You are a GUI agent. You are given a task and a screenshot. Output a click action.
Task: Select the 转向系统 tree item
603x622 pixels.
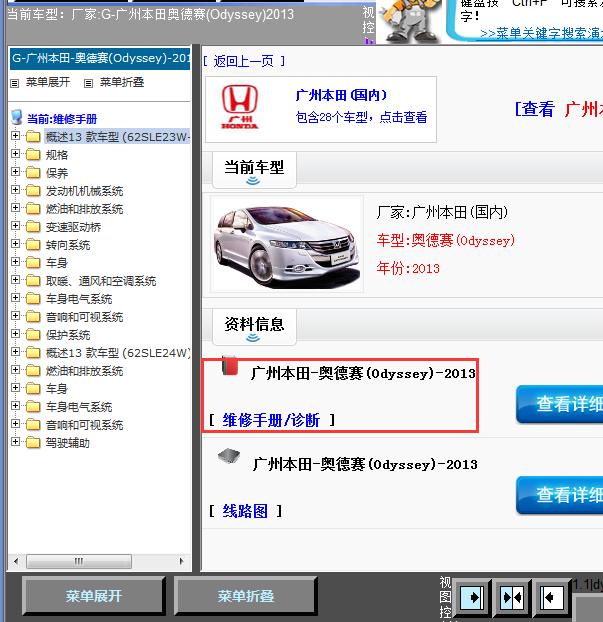[68, 245]
